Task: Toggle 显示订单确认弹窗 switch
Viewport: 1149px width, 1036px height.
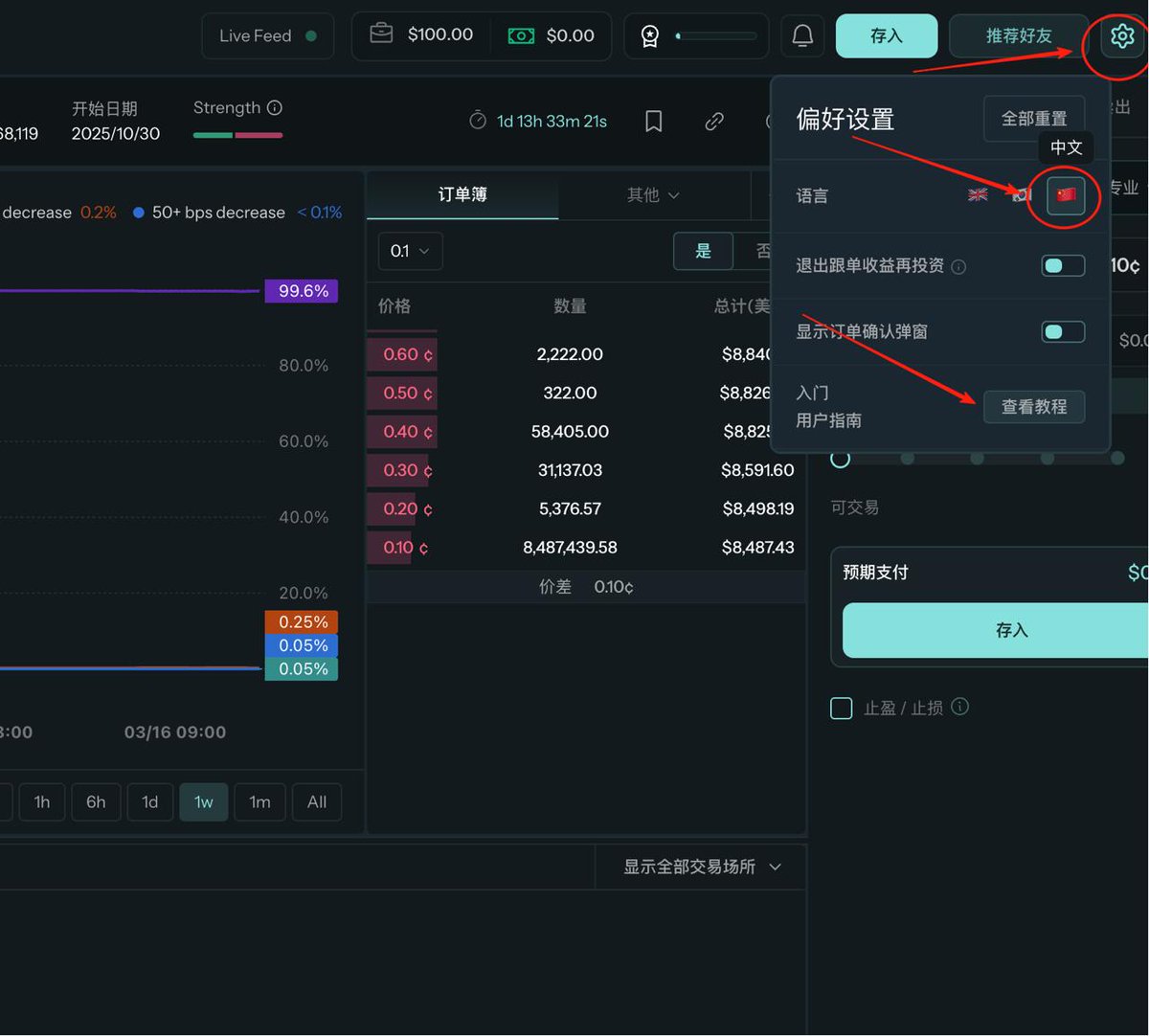Action: point(1063,331)
